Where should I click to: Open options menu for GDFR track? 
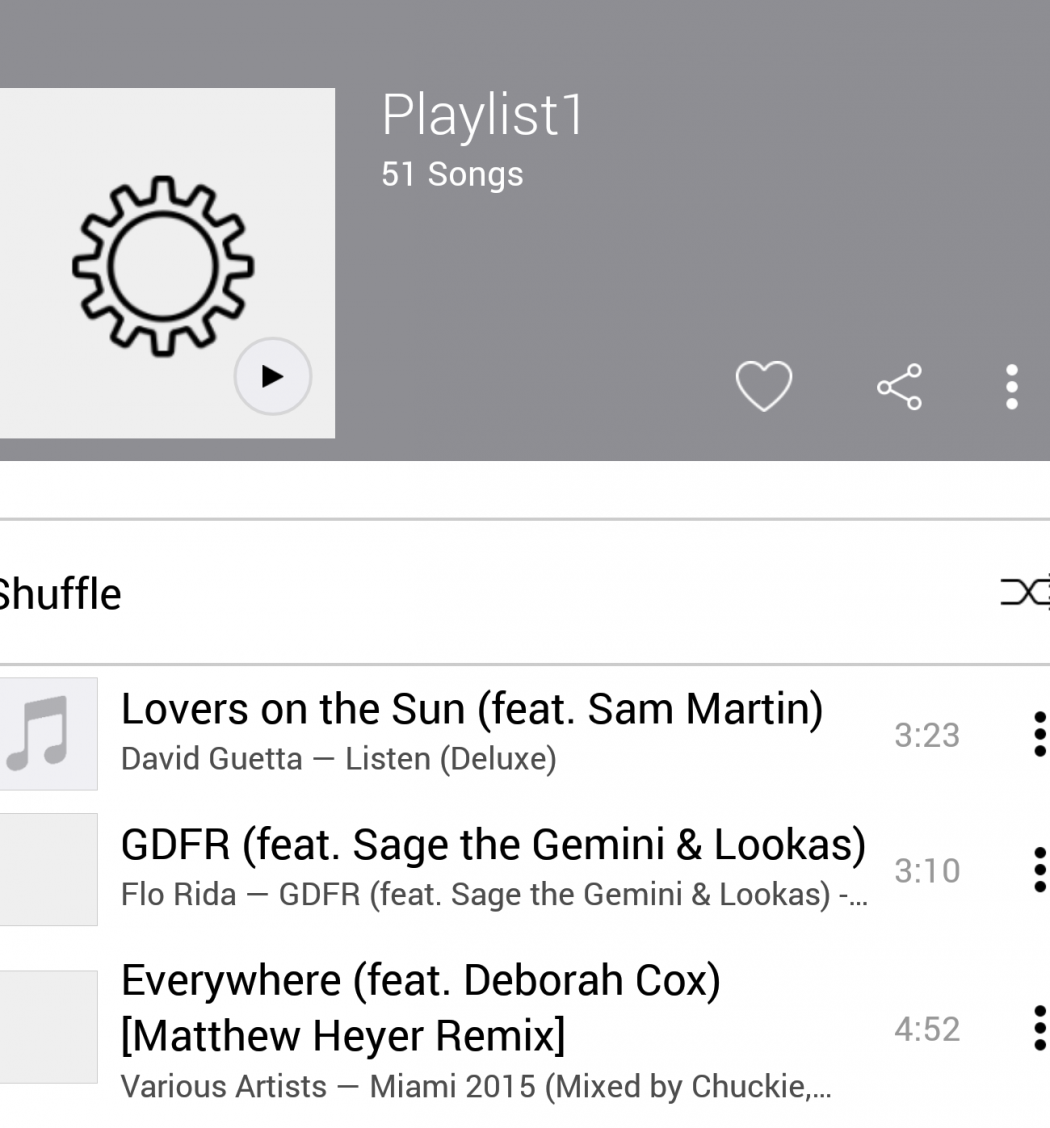tap(1038, 870)
